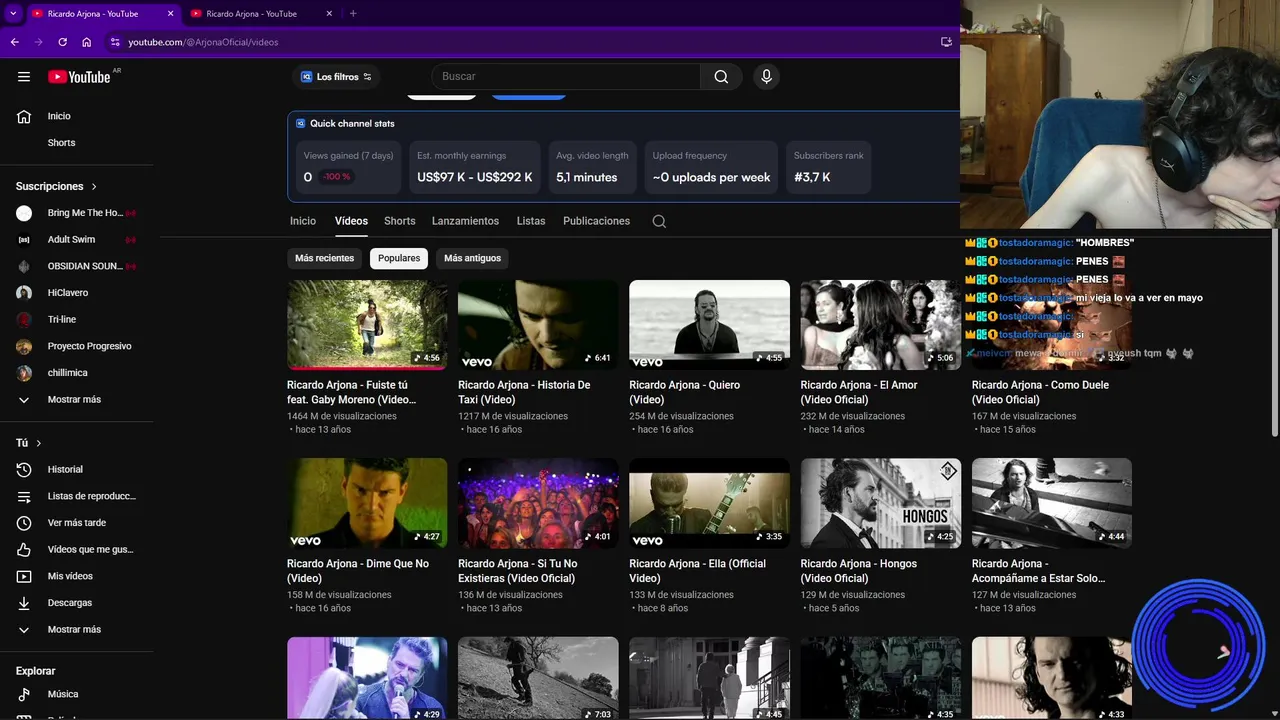Viewport: 1280px width, 720px height.
Task: Select the Más antiguos sort chip
Action: (x=472, y=258)
